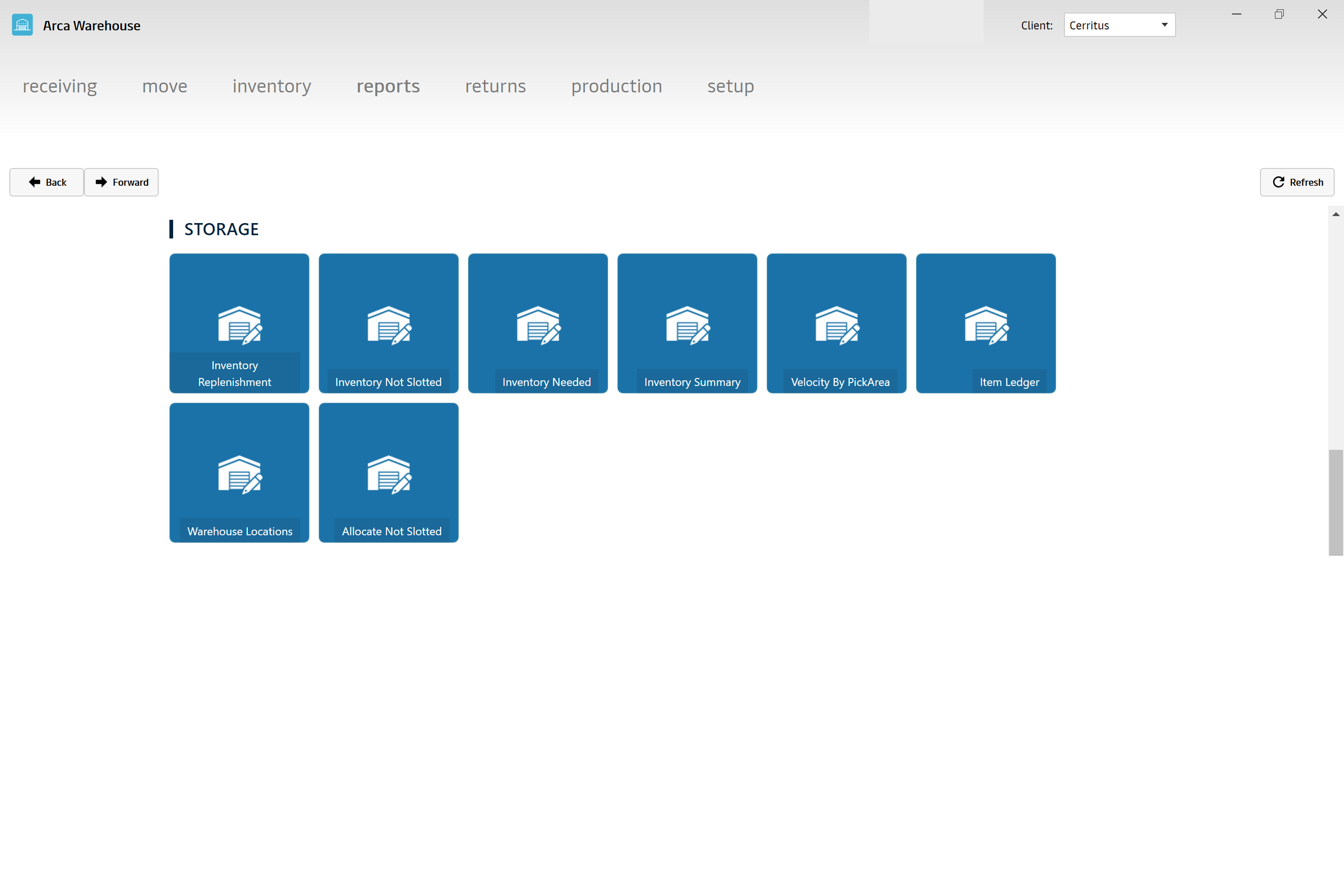Select the reports menu
Image resolution: width=1344 pixels, height=896 pixels.
click(x=388, y=86)
